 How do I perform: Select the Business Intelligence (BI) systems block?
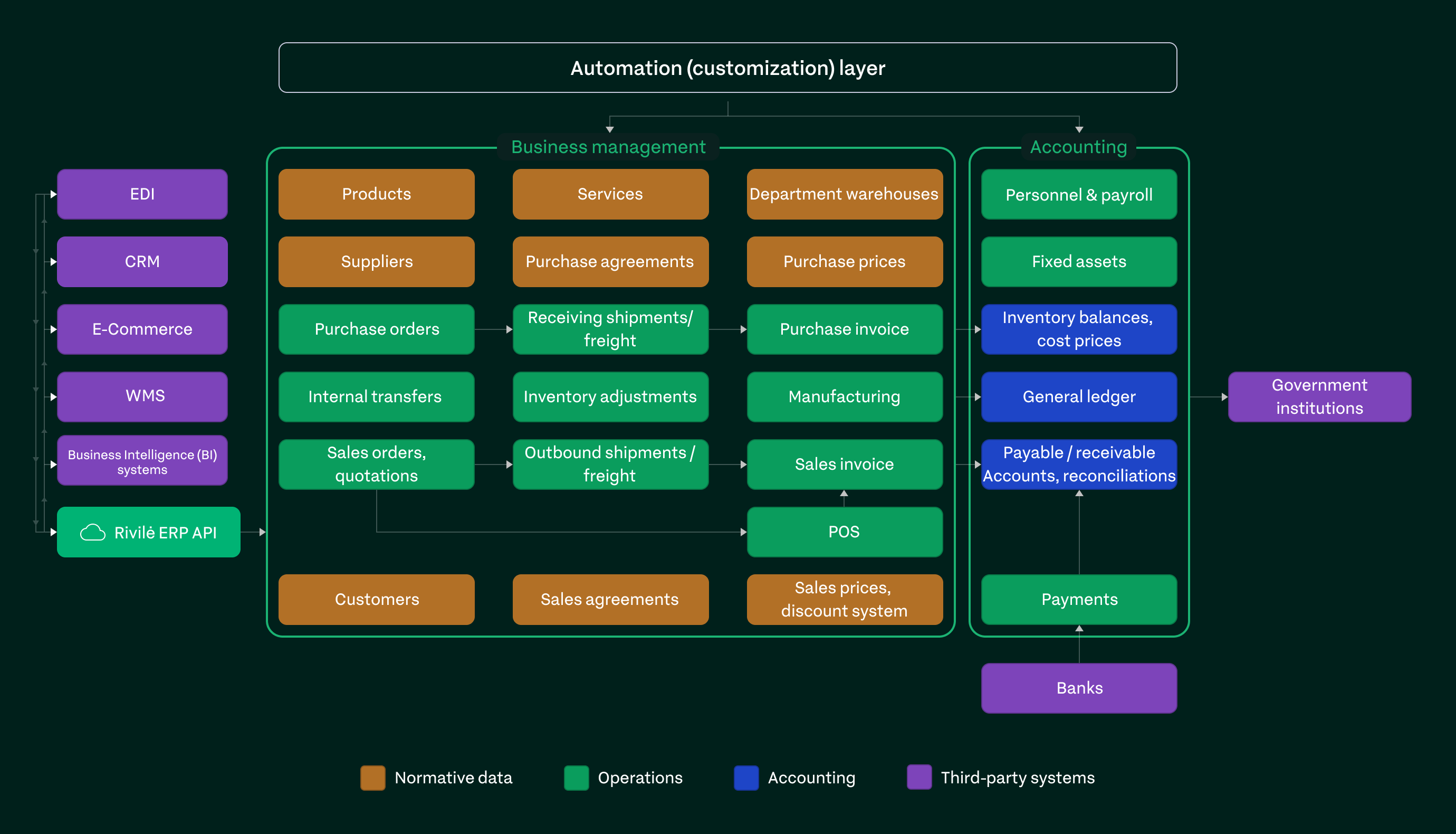point(142,462)
